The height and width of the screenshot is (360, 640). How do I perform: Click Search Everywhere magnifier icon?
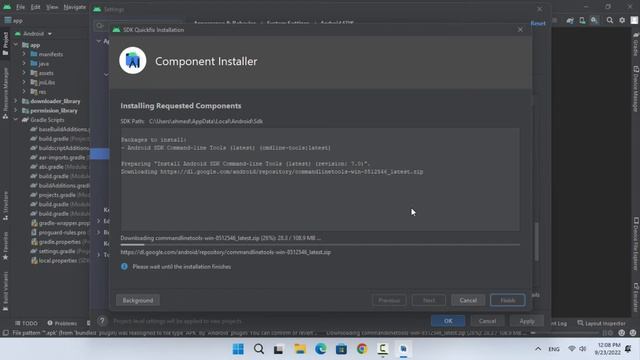pos(609,20)
